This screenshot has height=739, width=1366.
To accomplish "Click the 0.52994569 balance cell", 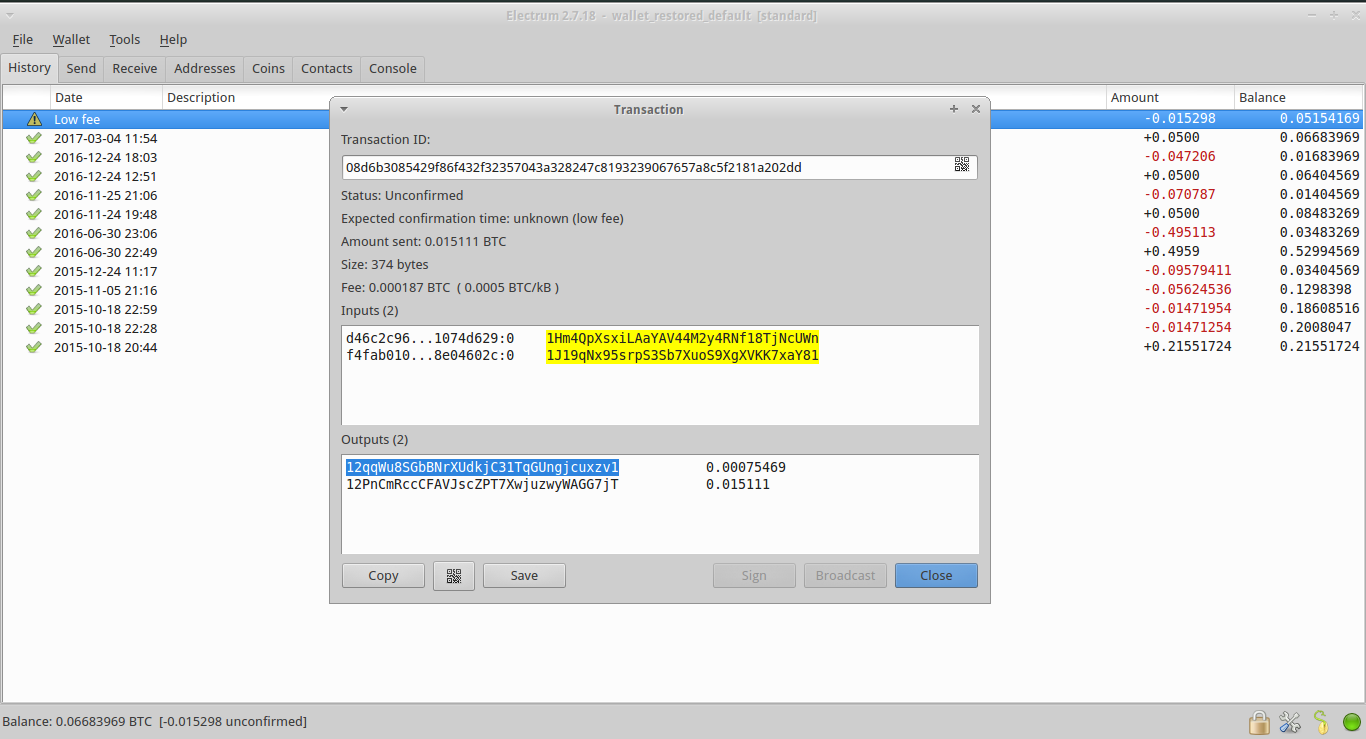I will click(x=1319, y=252).
